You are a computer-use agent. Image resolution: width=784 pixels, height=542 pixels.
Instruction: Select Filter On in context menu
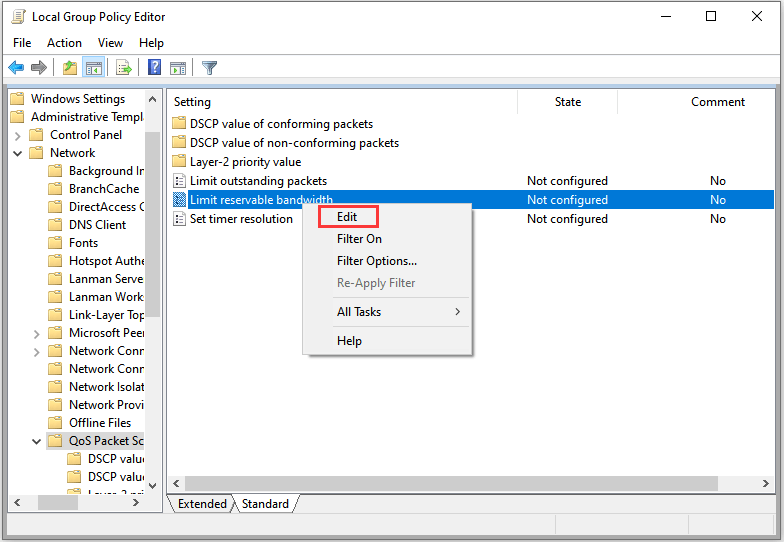[x=360, y=239]
